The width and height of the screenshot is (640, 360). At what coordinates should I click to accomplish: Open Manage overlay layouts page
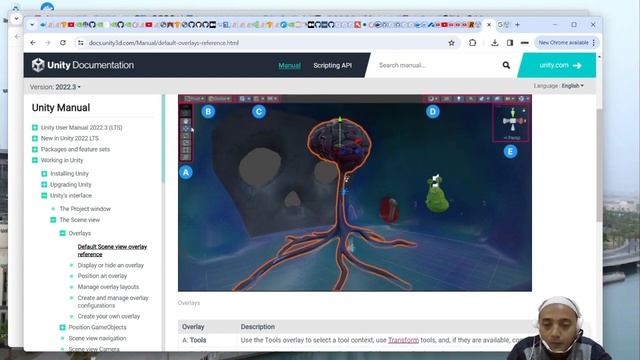108,287
